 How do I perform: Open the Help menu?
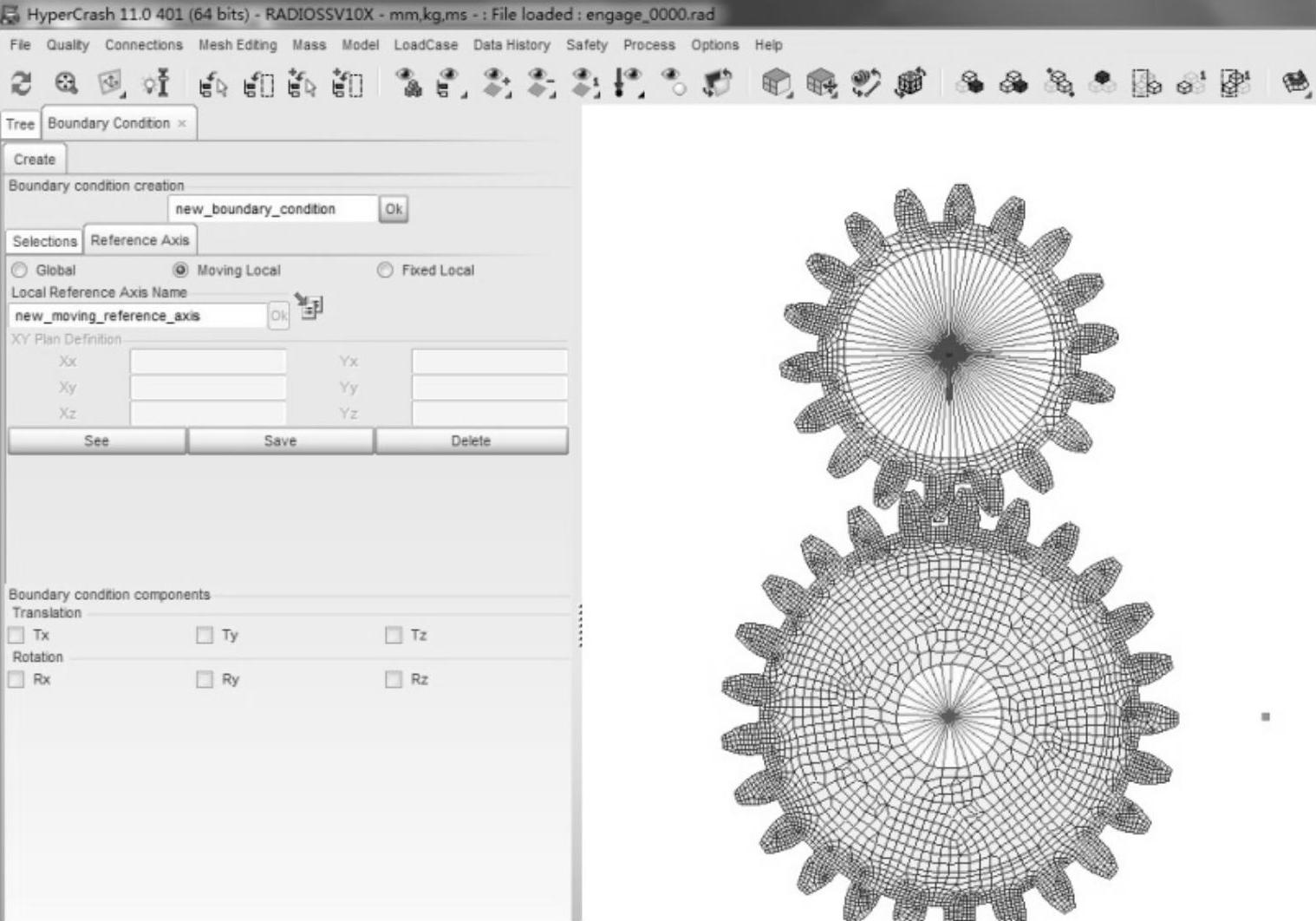[x=768, y=45]
